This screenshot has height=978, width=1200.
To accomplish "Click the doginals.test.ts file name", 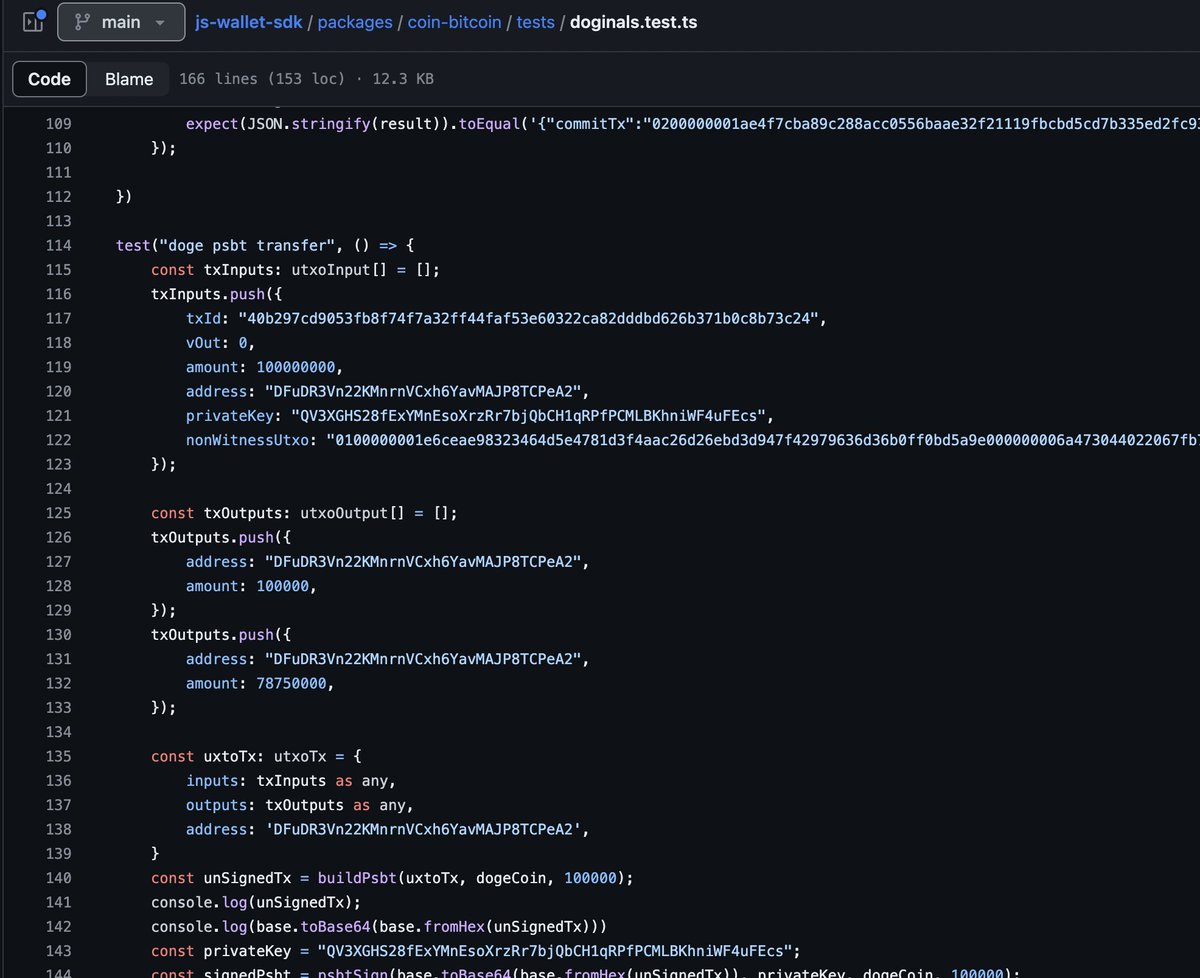I will 633,21.
